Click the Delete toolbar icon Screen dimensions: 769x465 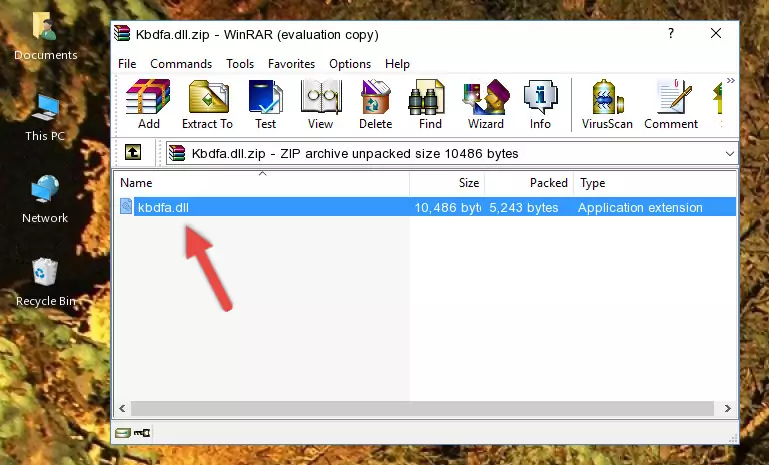tap(375, 104)
